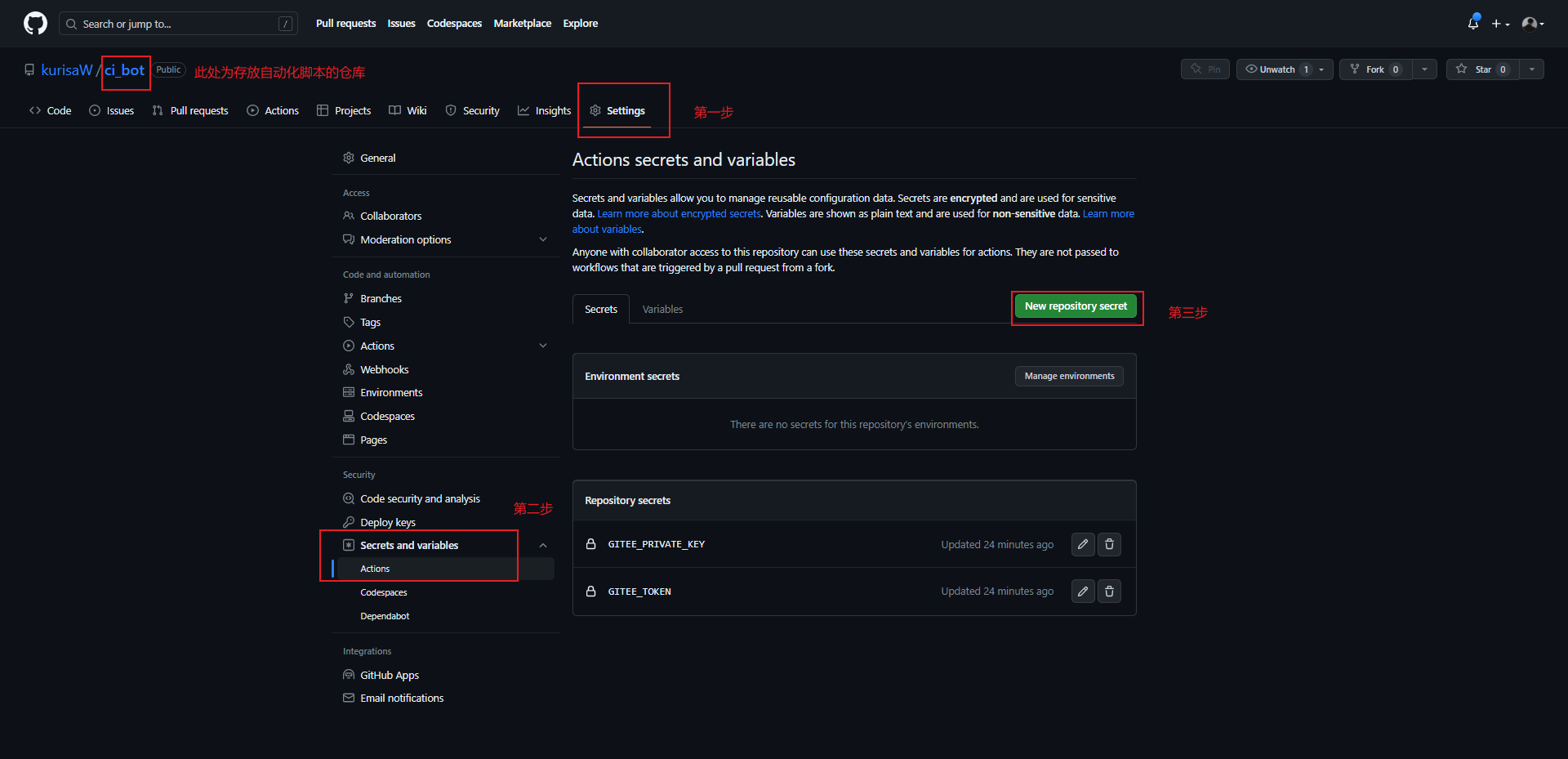Open the ci_bot repository link
1568x759 pixels.
[x=124, y=70]
